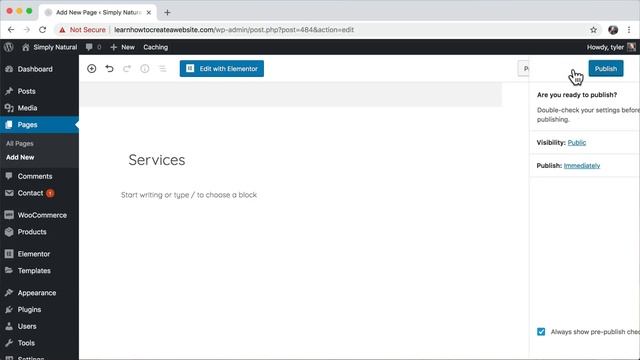This screenshot has width=640, height=360.
Task: Go to All Pages submenu
Action: pos(20,144)
